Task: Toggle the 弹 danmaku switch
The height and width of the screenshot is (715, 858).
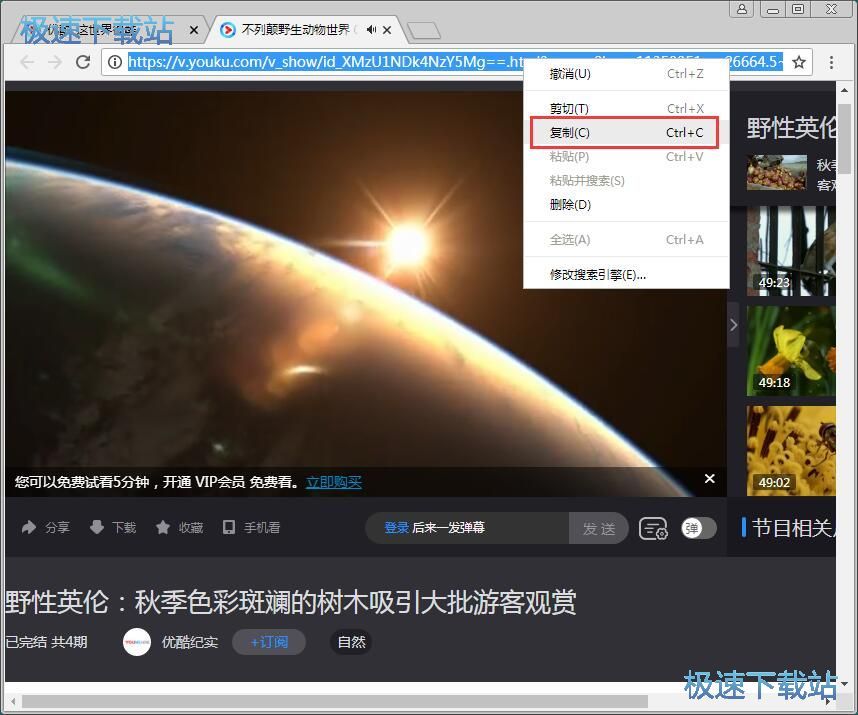Action: click(699, 528)
